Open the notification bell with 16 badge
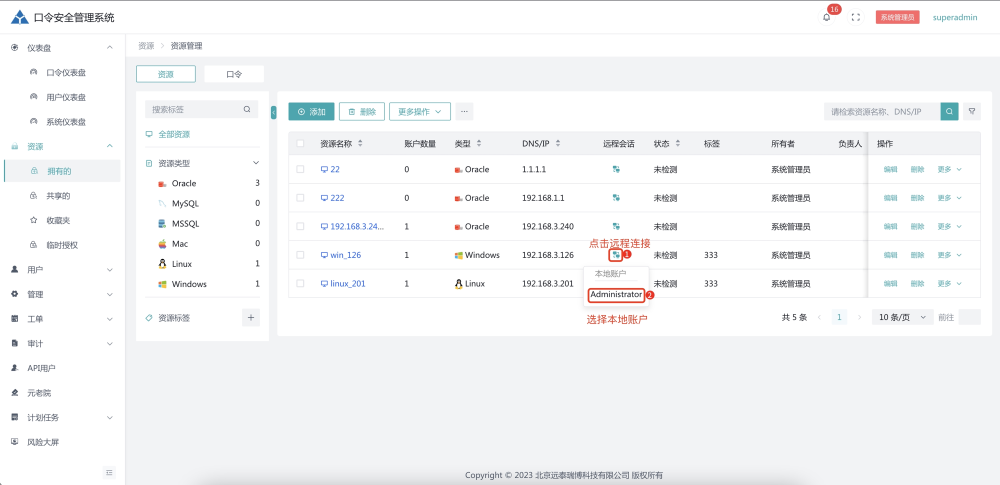 pos(827,17)
